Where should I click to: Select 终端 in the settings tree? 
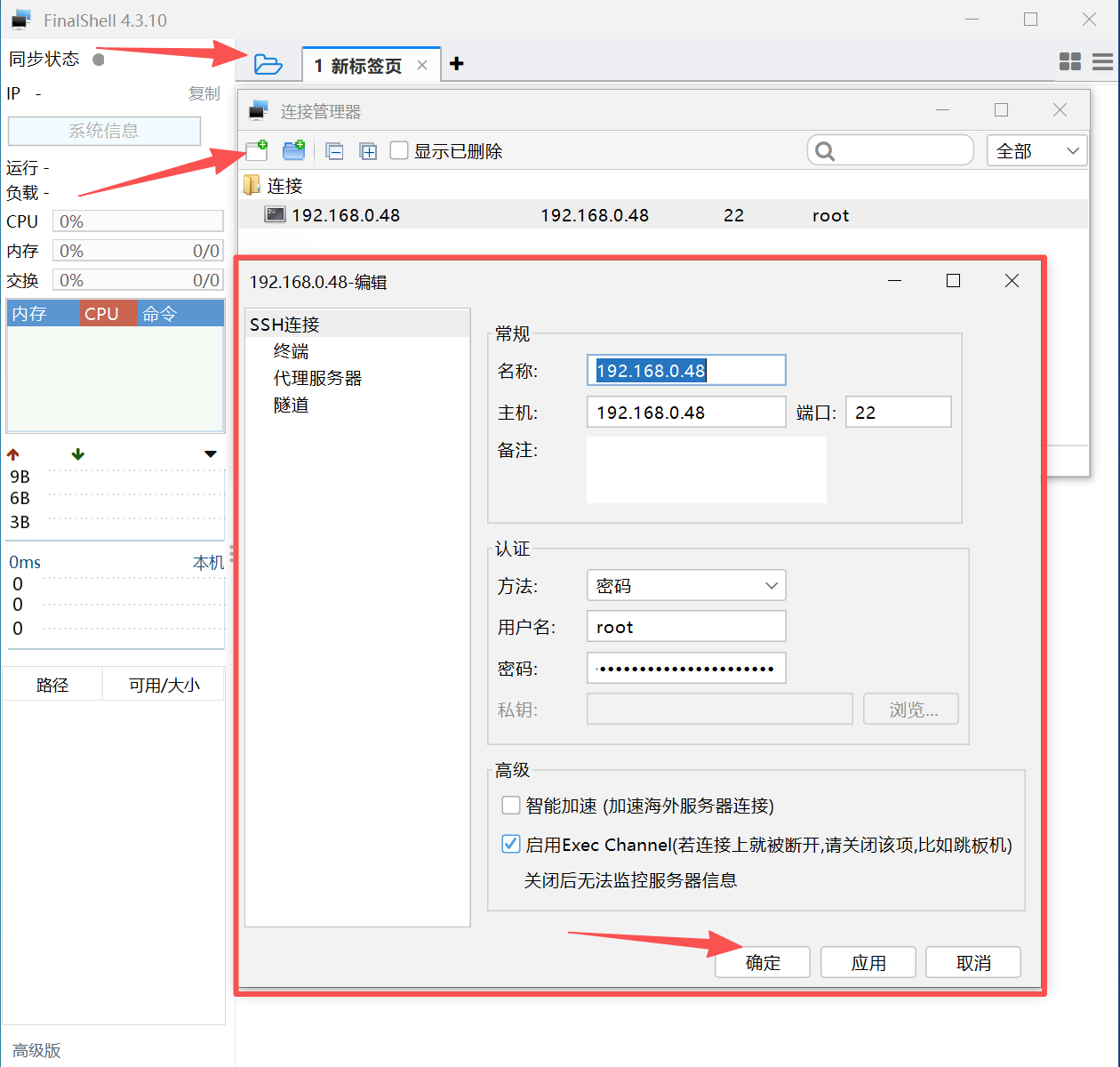(291, 351)
